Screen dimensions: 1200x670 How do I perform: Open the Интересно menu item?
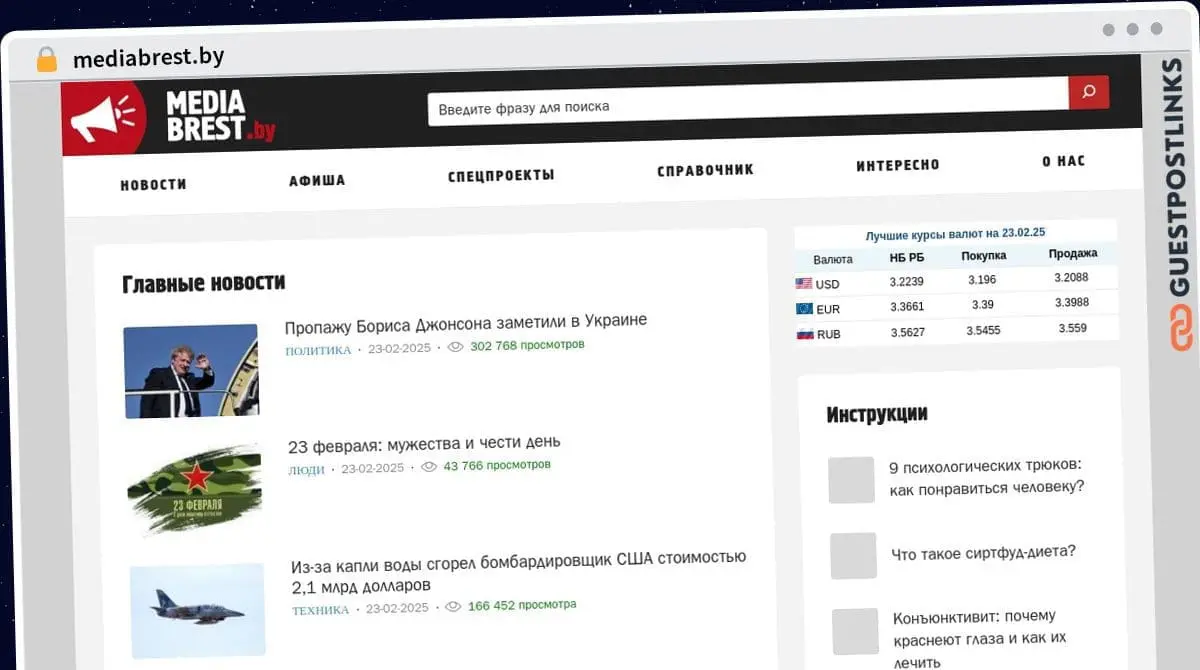pyautogui.click(x=898, y=166)
